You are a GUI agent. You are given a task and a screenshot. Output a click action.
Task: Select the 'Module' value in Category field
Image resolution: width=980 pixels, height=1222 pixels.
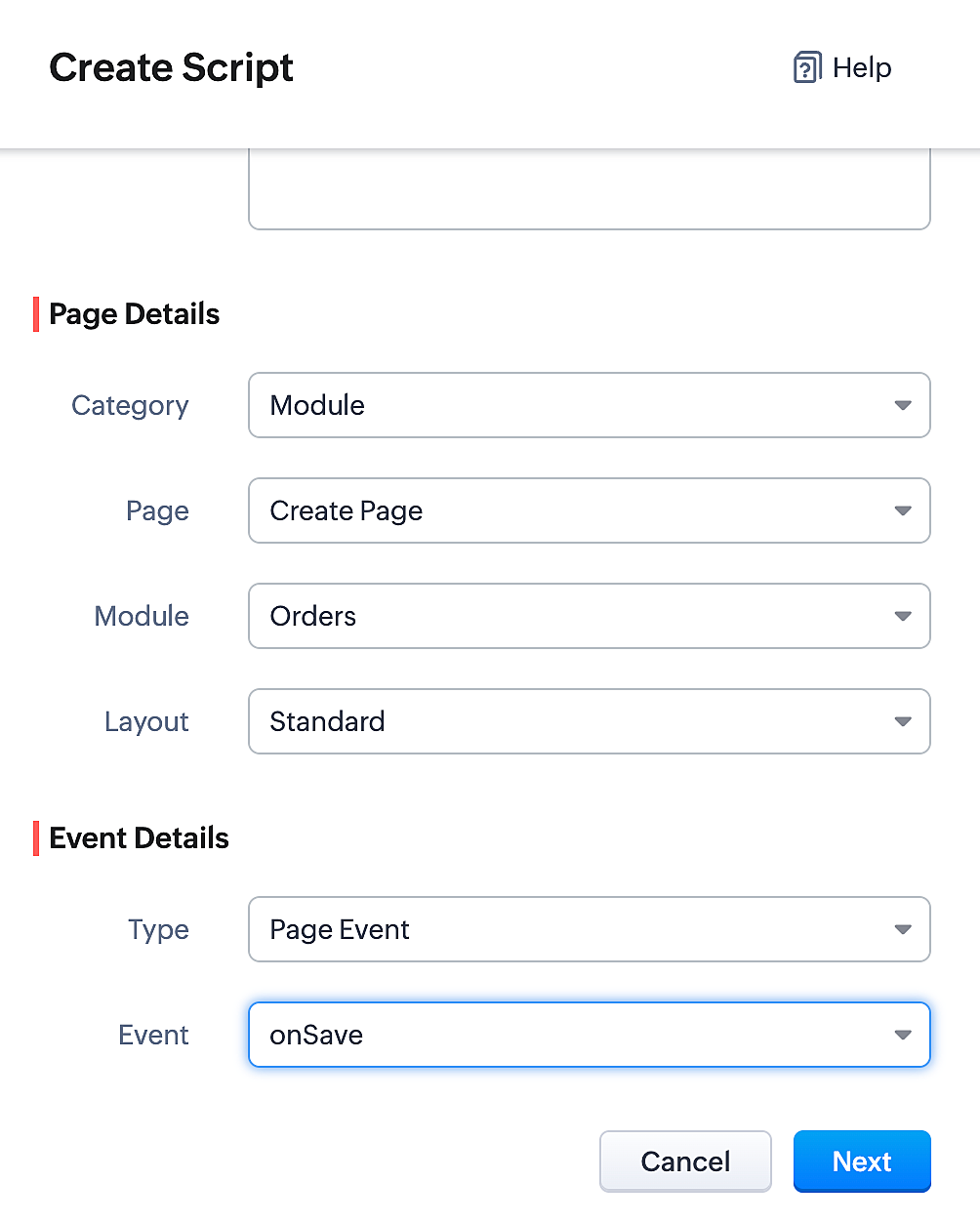[x=317, y=405]
